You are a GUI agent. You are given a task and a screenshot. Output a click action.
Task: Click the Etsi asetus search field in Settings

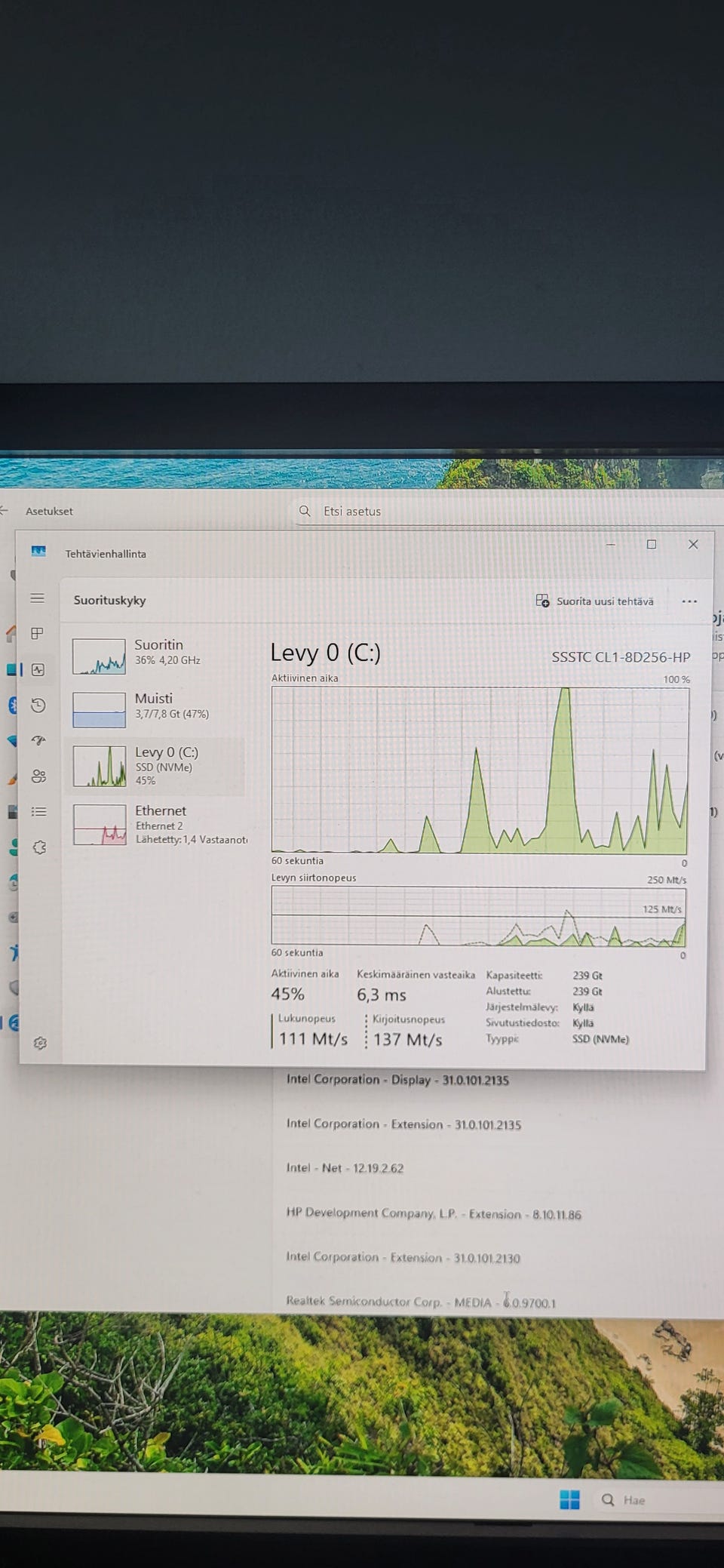point(509,512)
